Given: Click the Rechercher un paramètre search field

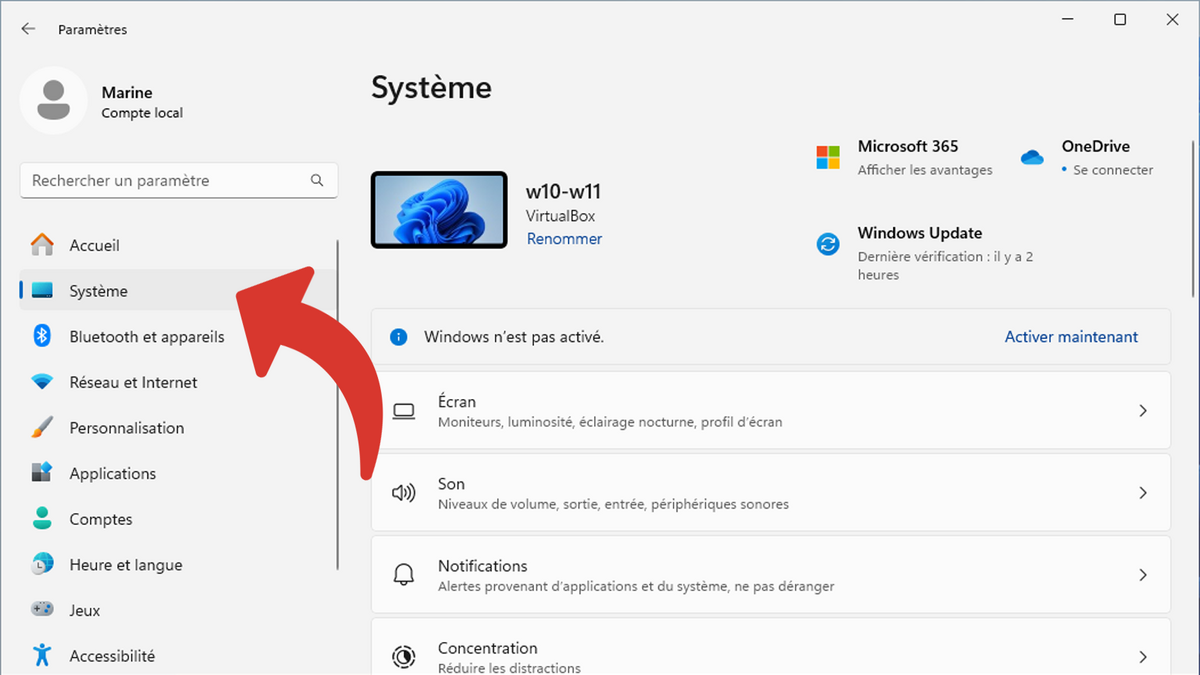Looking at the screenshot, I should tap(179, 181).
